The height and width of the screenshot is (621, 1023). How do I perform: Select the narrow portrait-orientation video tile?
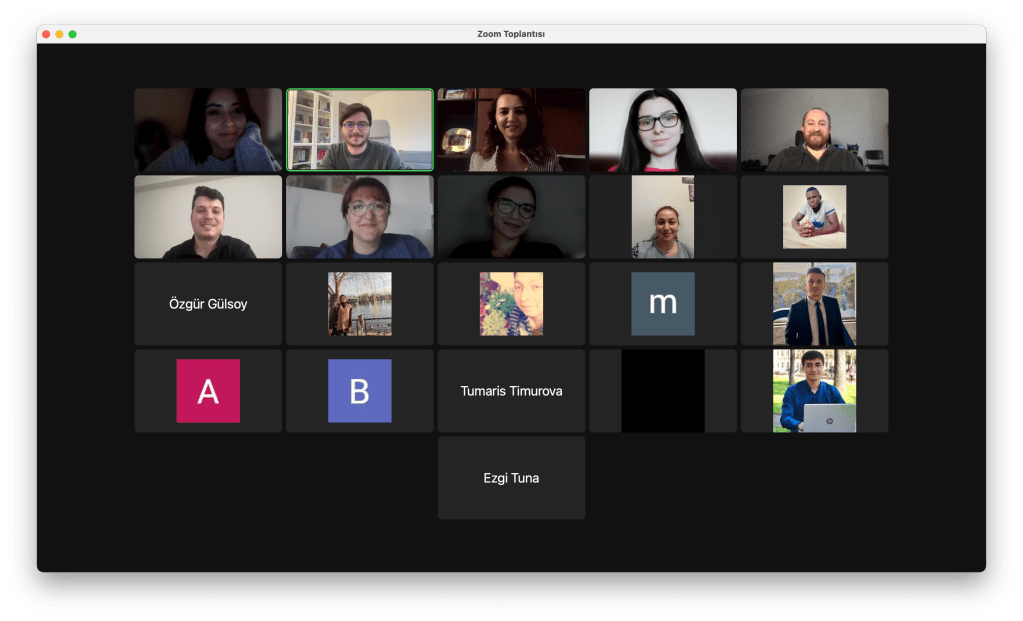[662, 217]
